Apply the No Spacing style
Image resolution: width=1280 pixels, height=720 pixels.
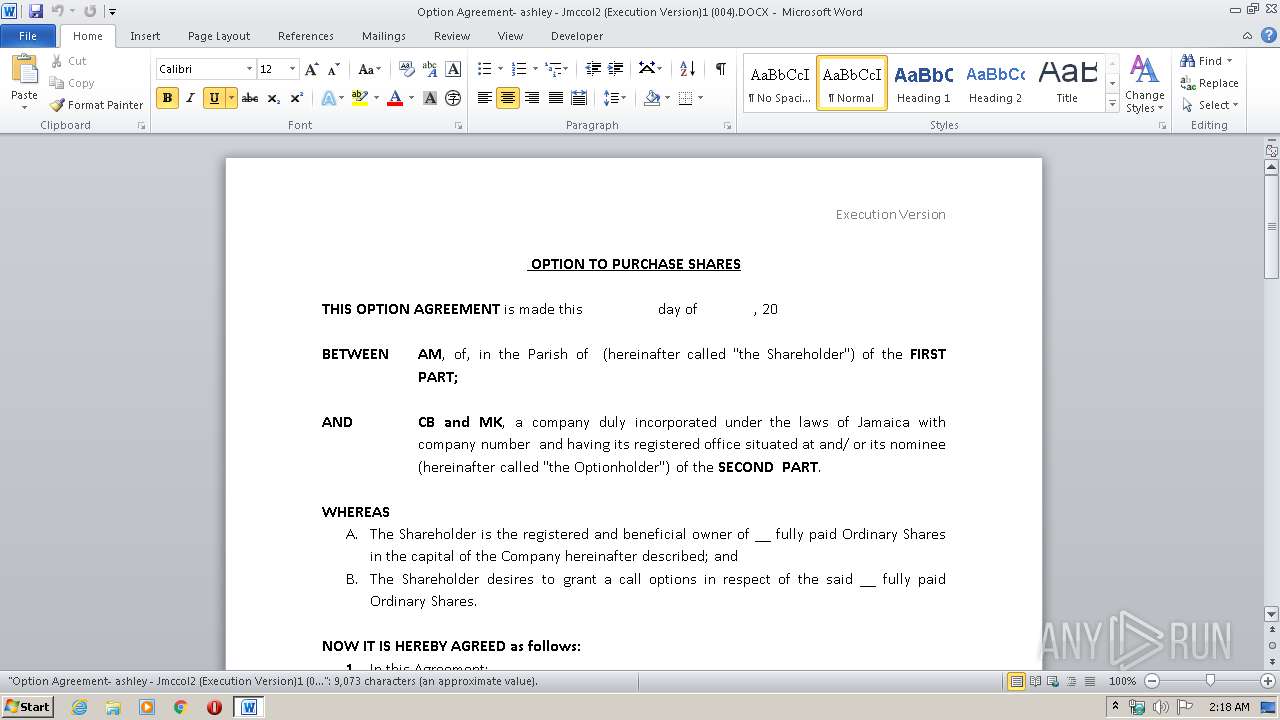coord(779,83)
